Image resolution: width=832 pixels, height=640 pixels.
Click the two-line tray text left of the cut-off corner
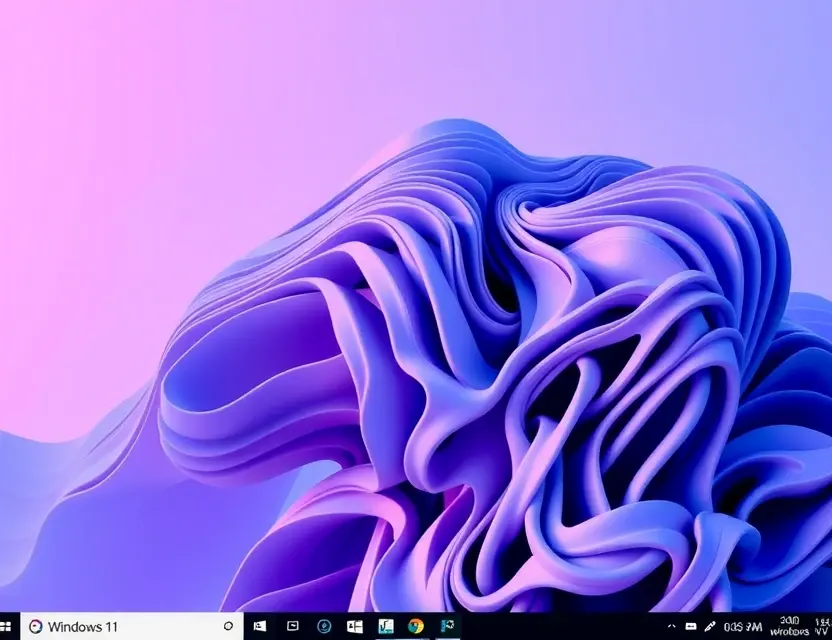tap(789, 626)
